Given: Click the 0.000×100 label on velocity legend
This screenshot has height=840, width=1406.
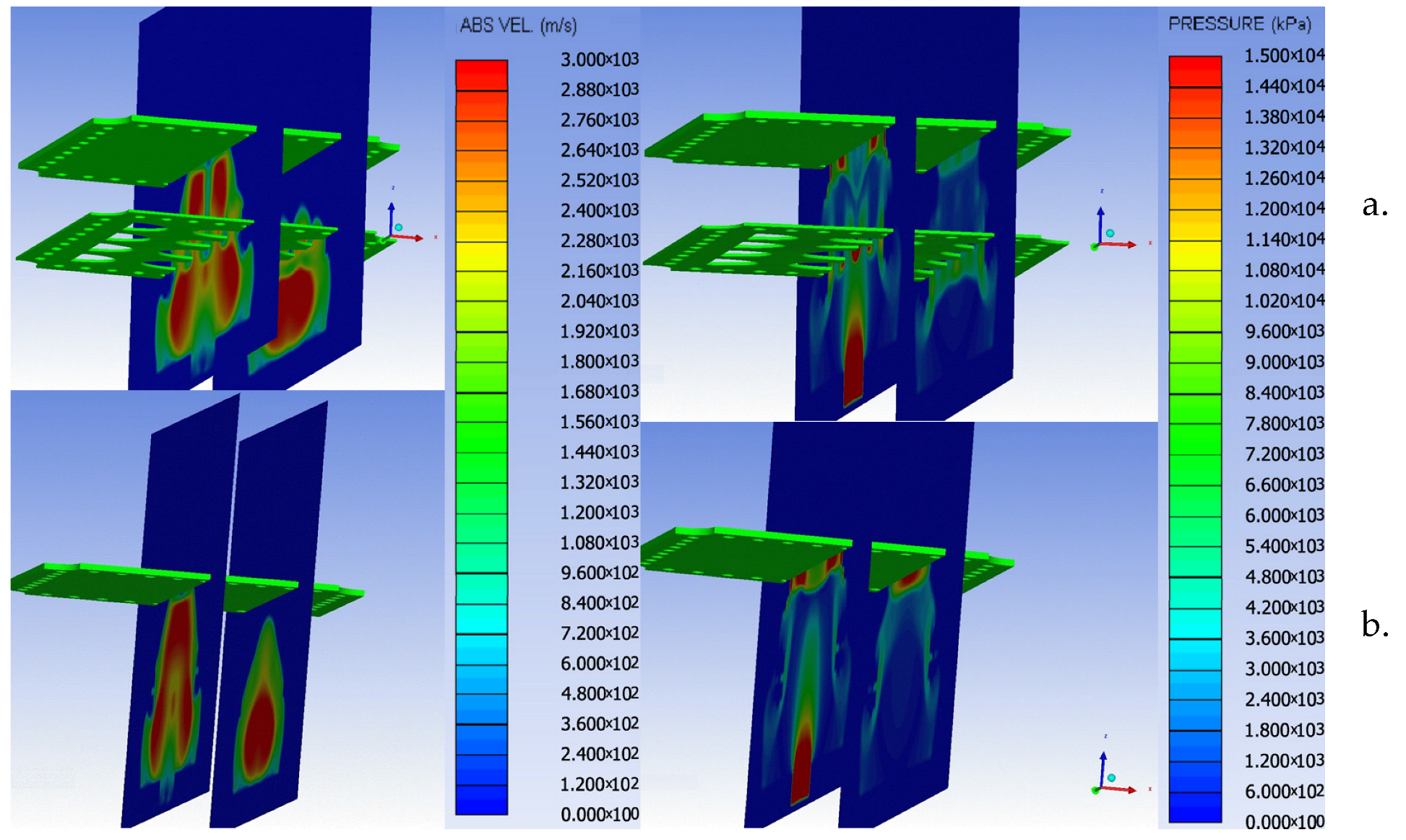Looking at the screenshot, I should 599,815.
